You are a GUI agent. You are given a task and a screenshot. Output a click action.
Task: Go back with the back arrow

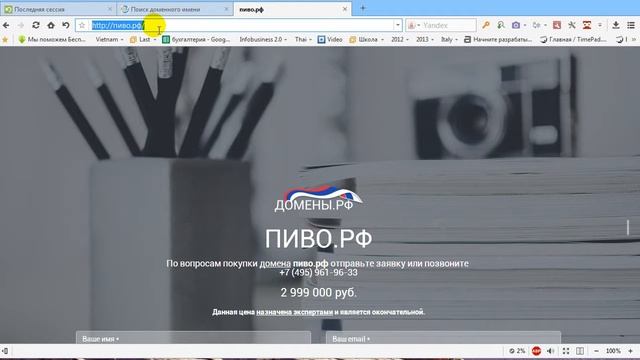click(x=6, y=25)
